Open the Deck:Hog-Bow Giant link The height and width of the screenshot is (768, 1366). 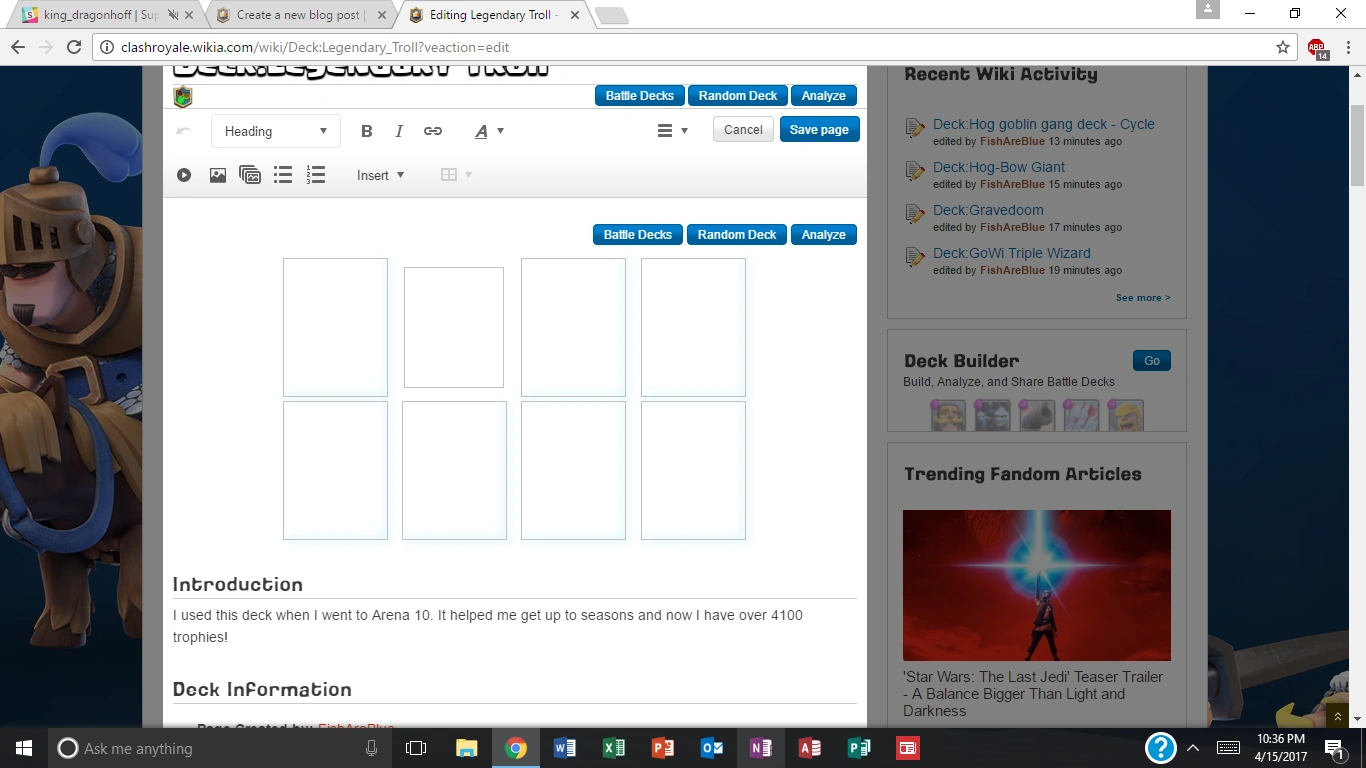pyautogui.click(x=999, y=167)
